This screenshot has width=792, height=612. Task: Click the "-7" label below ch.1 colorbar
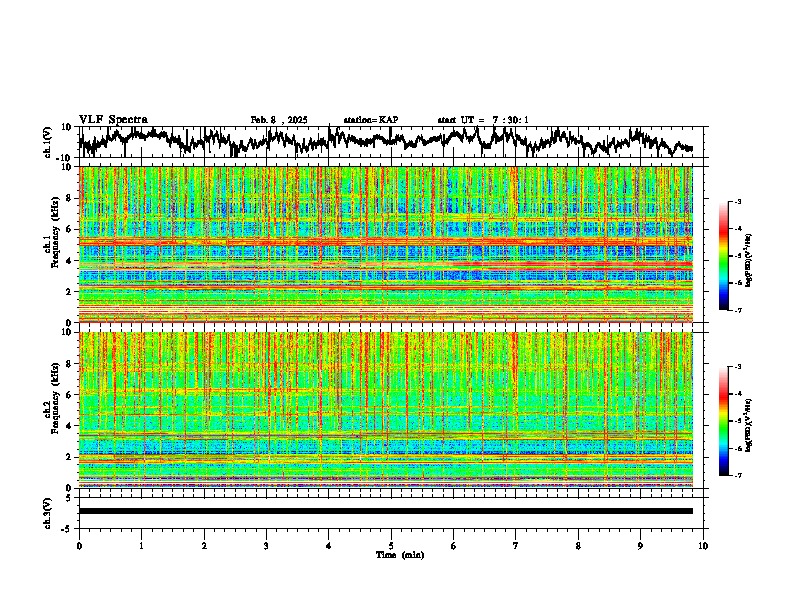pyautogui.click(x=737, y=311)
